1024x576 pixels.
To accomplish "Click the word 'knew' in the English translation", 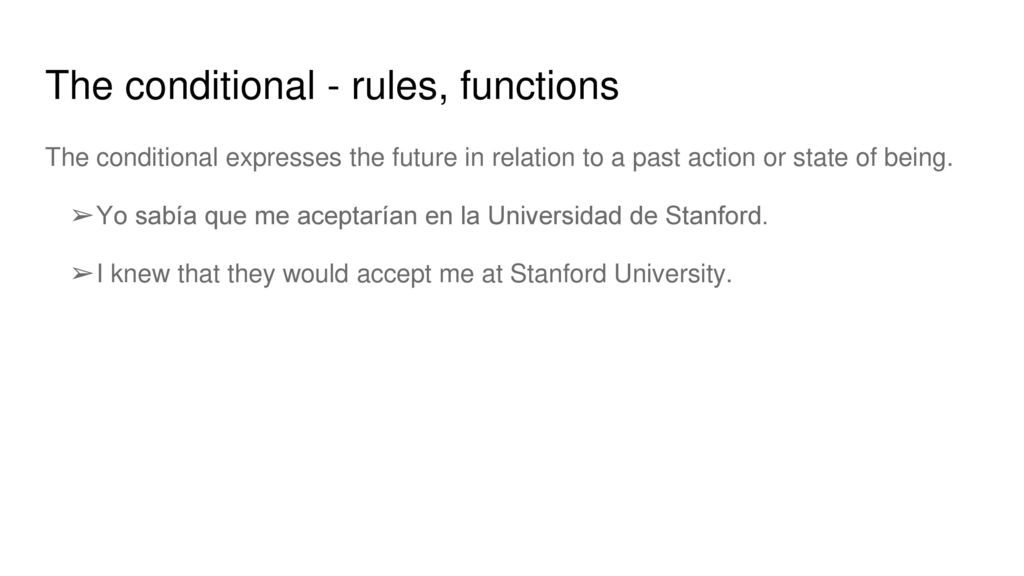I will [140, 274].
